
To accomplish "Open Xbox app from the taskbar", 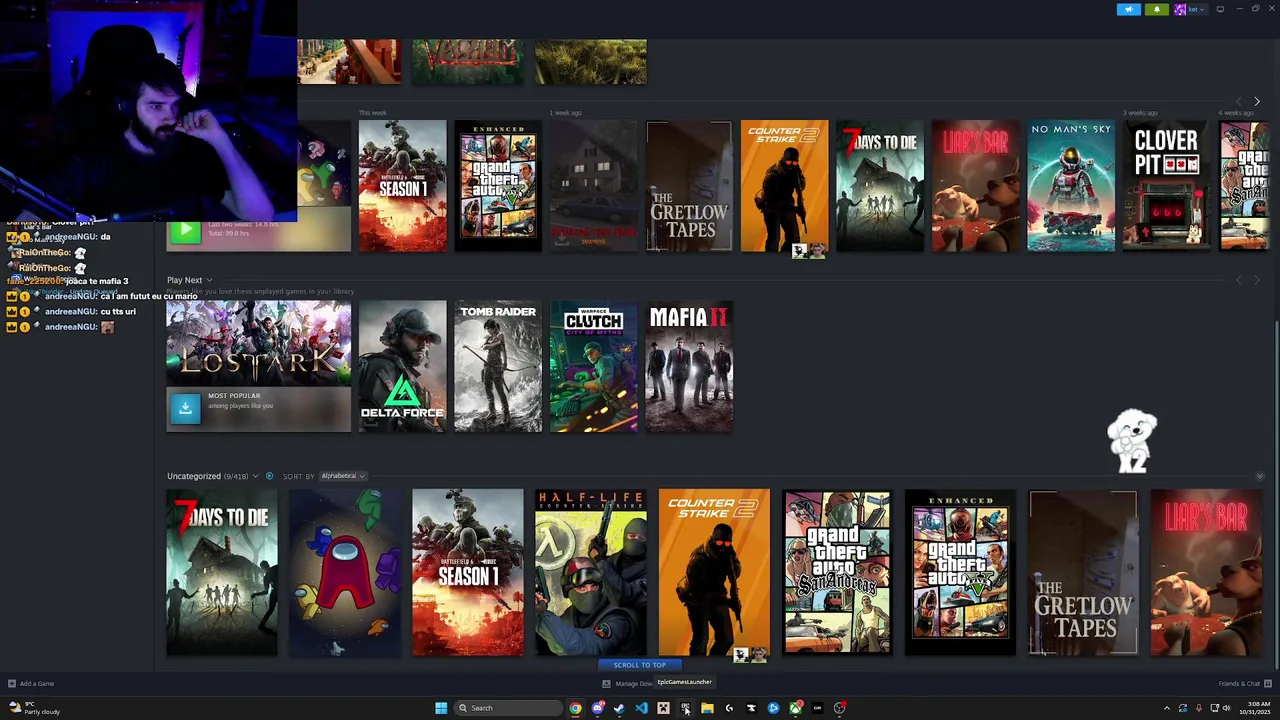I will [x=795, y=708].
